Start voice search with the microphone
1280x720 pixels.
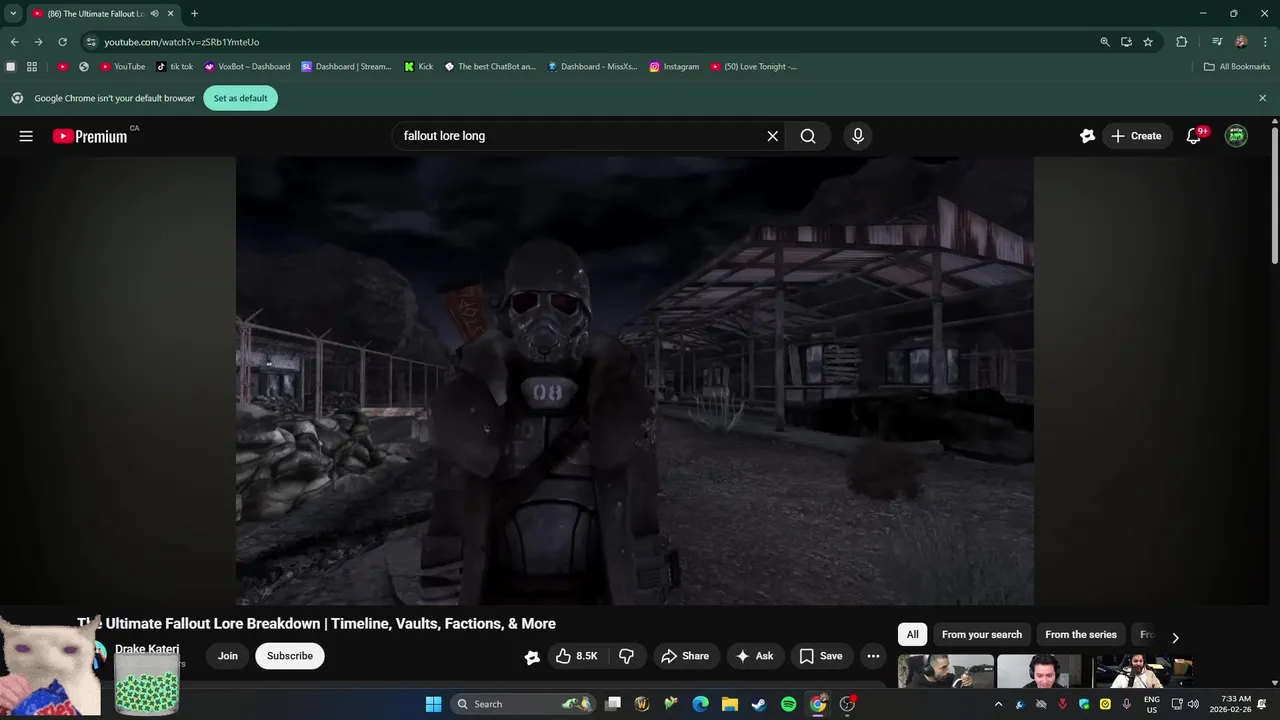(857, 136)
